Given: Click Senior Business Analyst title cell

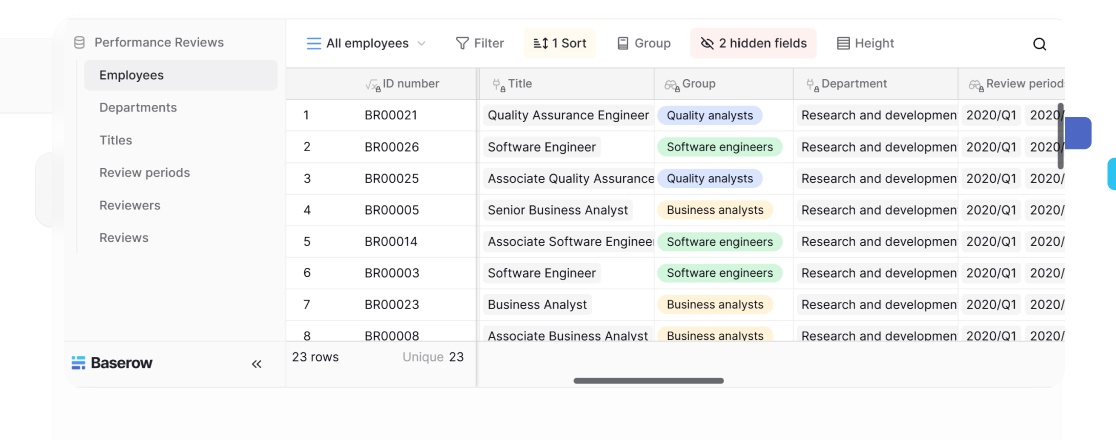Looking at the screenshot, I should pos(558,210).
